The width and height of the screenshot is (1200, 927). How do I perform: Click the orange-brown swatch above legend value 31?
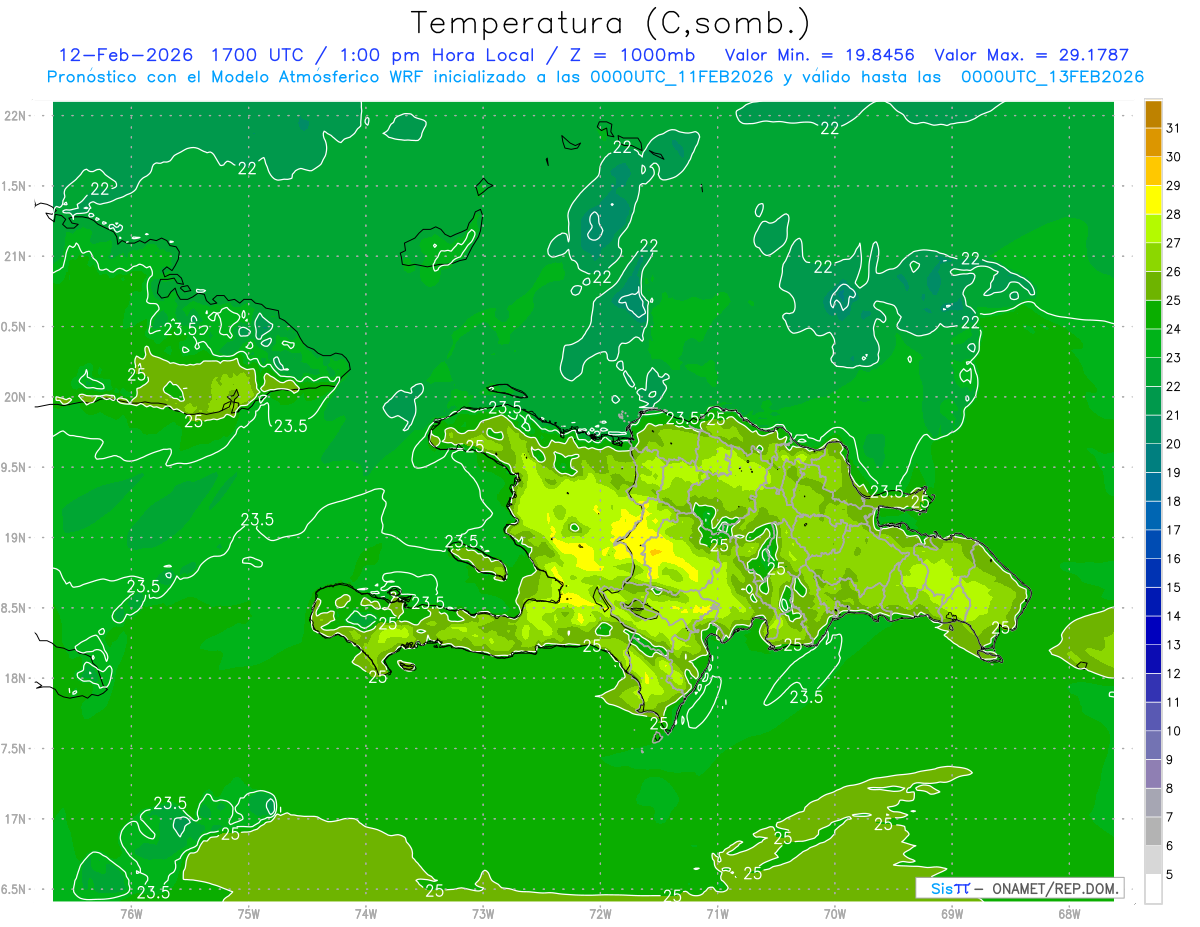click(x=1153, y=114)
